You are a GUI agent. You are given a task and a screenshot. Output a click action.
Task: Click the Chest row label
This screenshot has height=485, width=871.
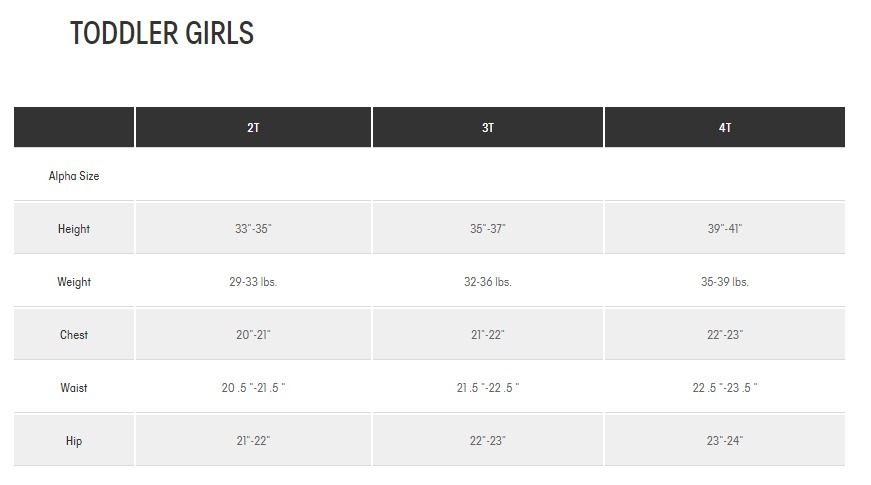(x=74, y=335)
